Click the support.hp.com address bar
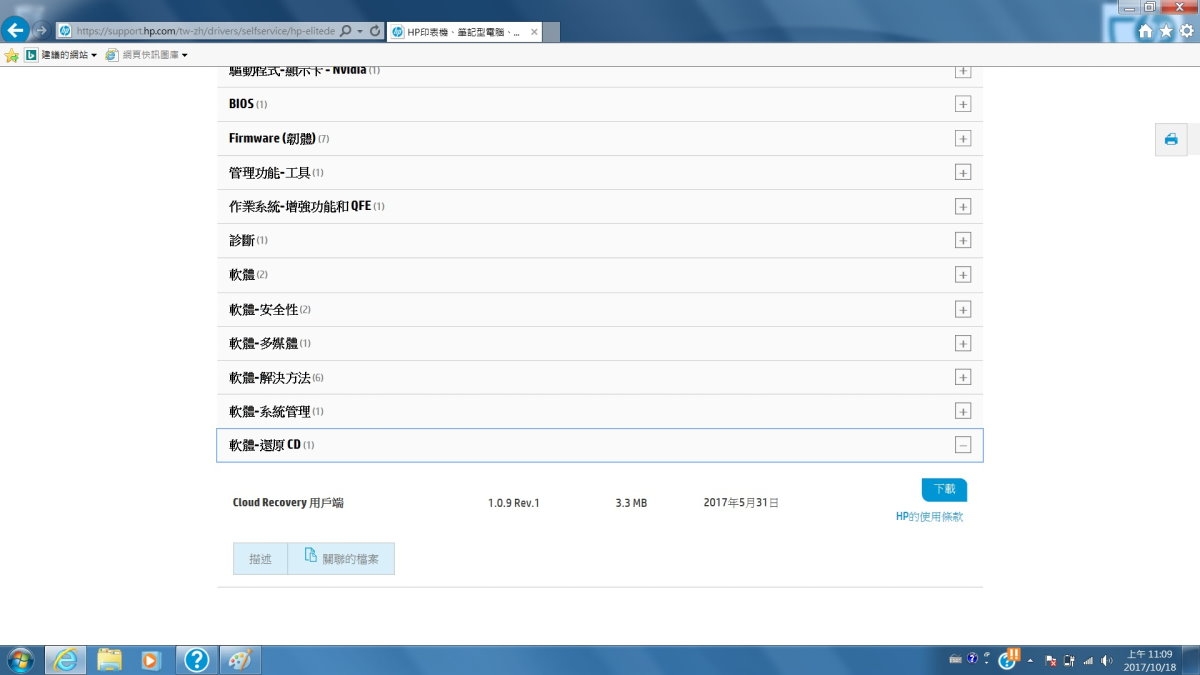Viewport: 1200px width, 675px height. coord(205,31)
